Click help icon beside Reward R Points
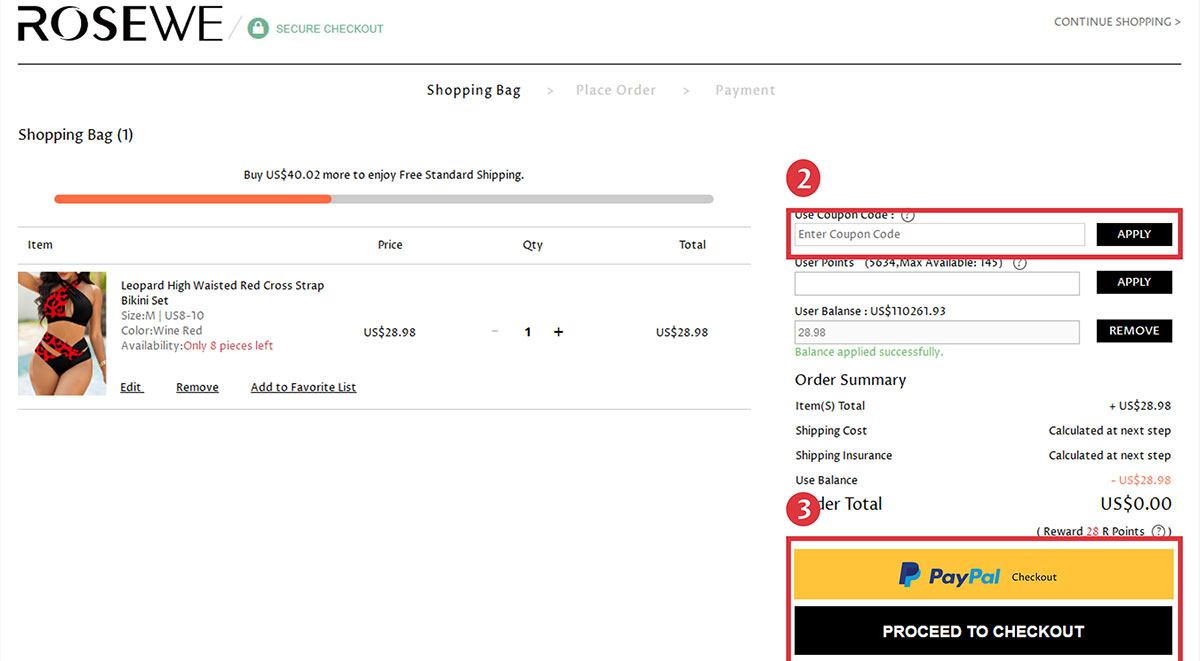The image size is (1200, 661). pos(1159,531)
